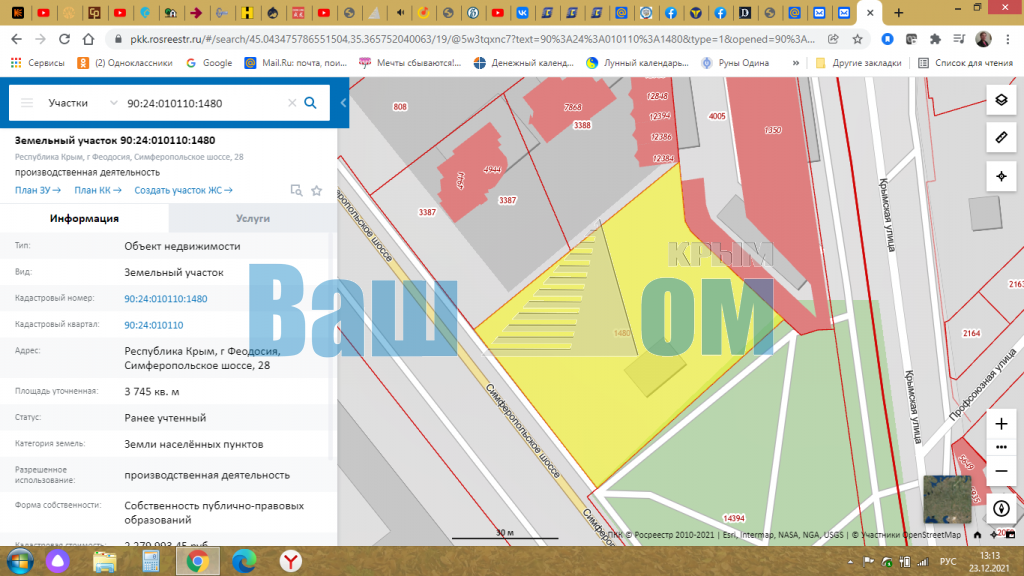The image size is (1024, 576).
Task: Open Calculator from the taskbar
Action: tap(151, 562)
